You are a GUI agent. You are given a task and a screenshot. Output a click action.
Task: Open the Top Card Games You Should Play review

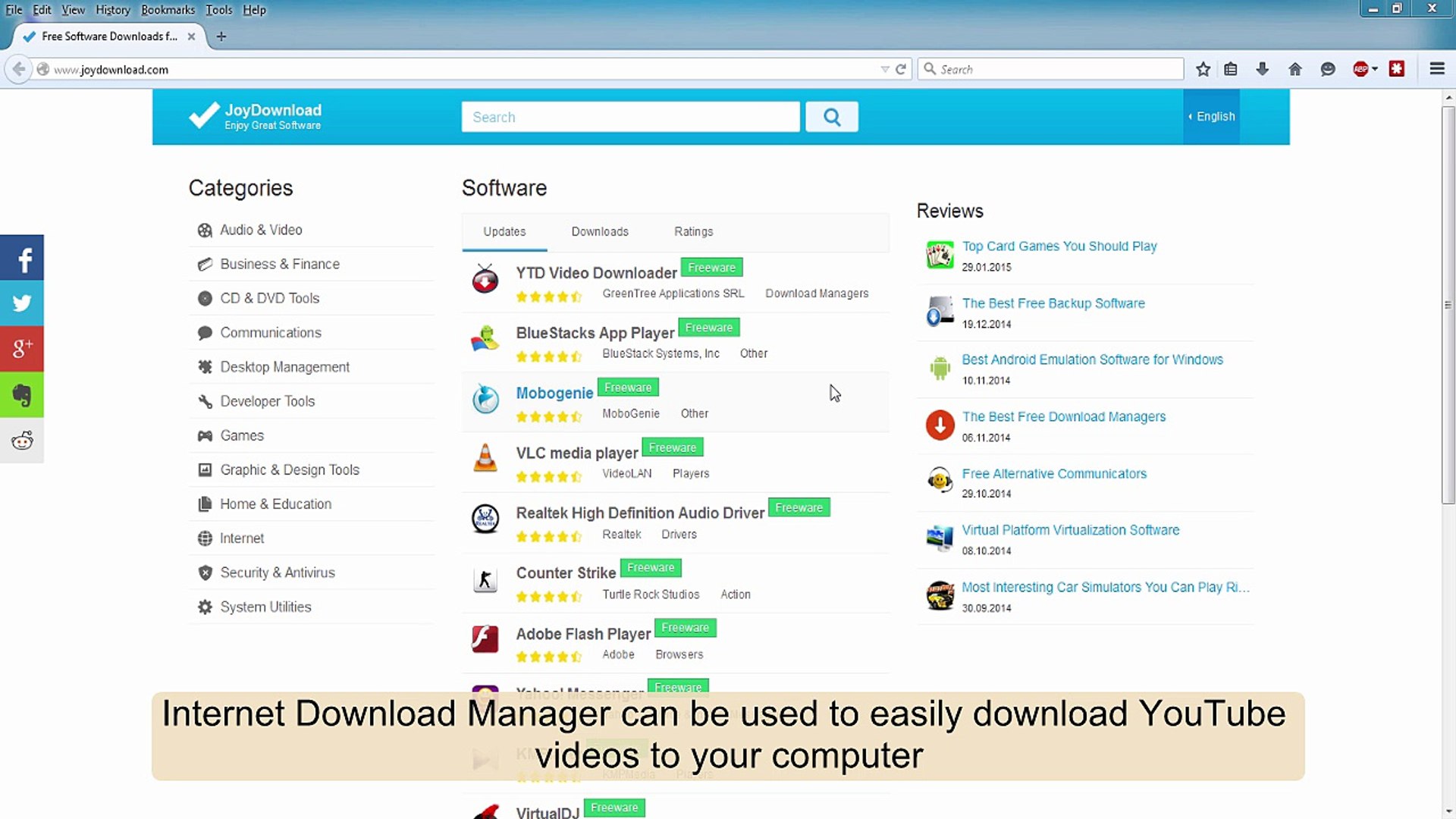tap(1059, 246)
